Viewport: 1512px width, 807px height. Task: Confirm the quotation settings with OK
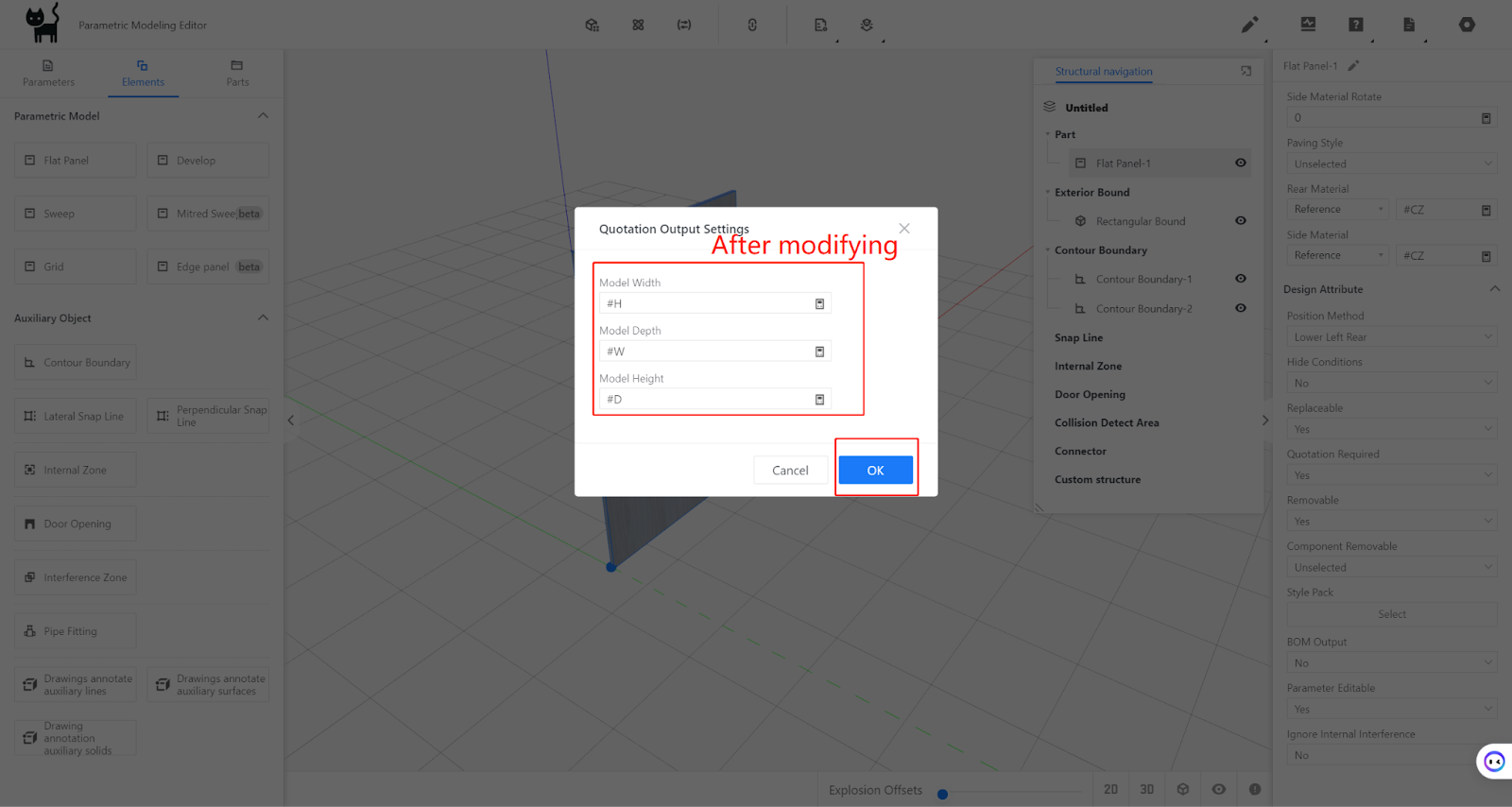coord(875,470)
